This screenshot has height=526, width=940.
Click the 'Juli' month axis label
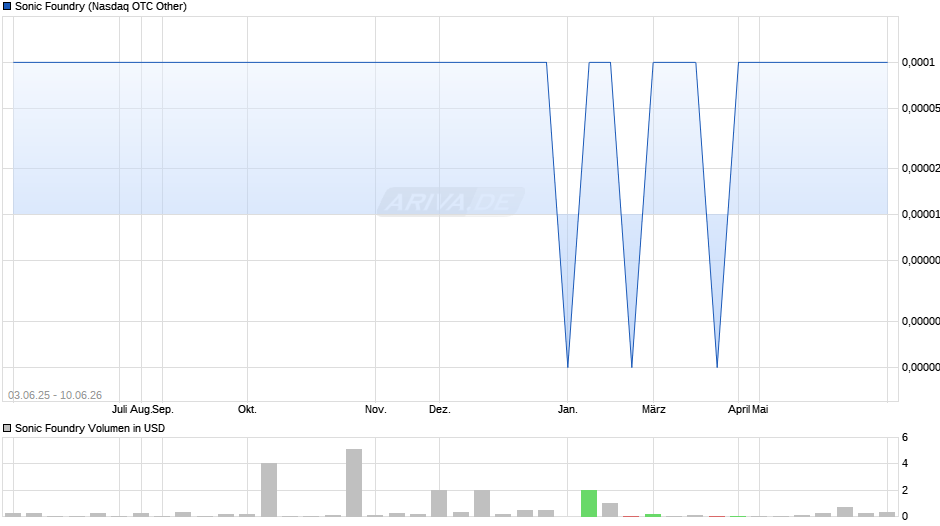click(x=119, y=410)
